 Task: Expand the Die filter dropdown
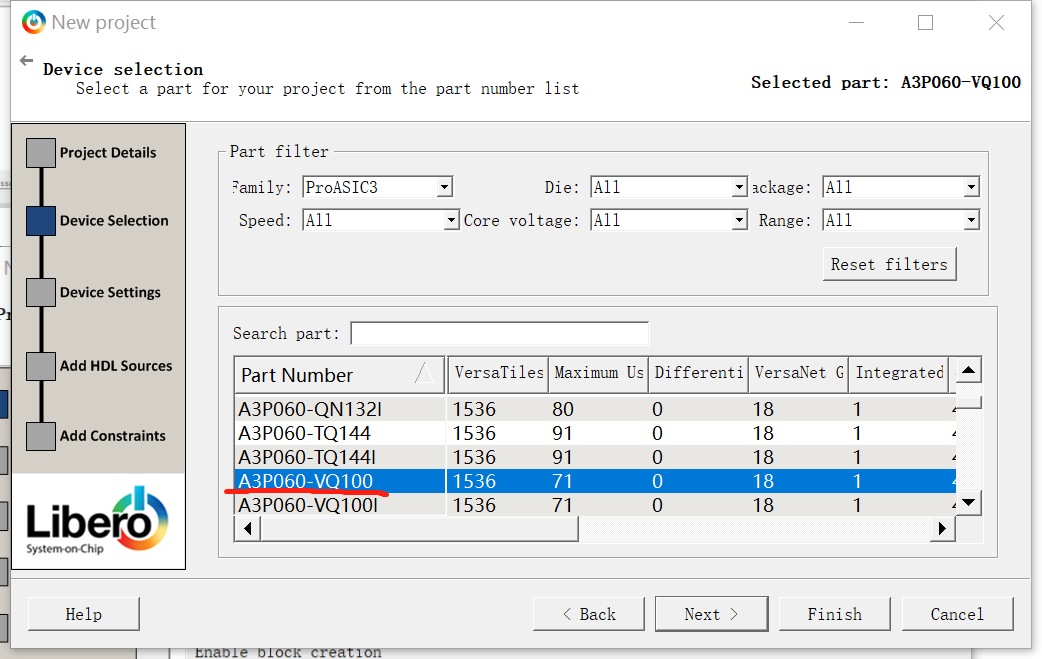(x=669, y=187)
